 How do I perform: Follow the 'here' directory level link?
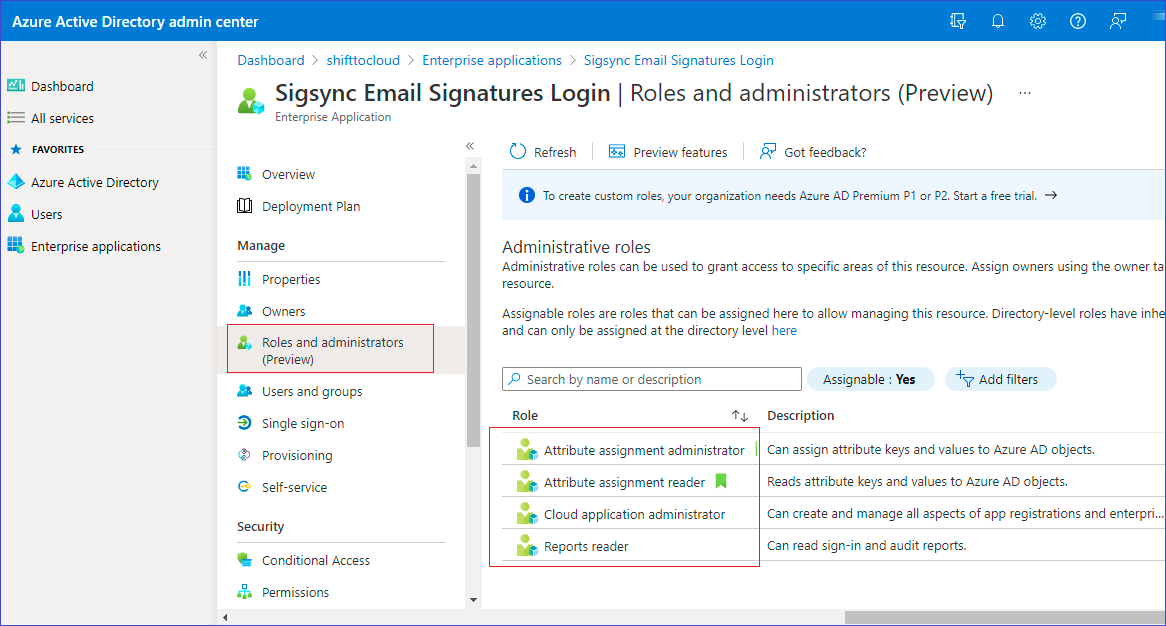[784, 330]
